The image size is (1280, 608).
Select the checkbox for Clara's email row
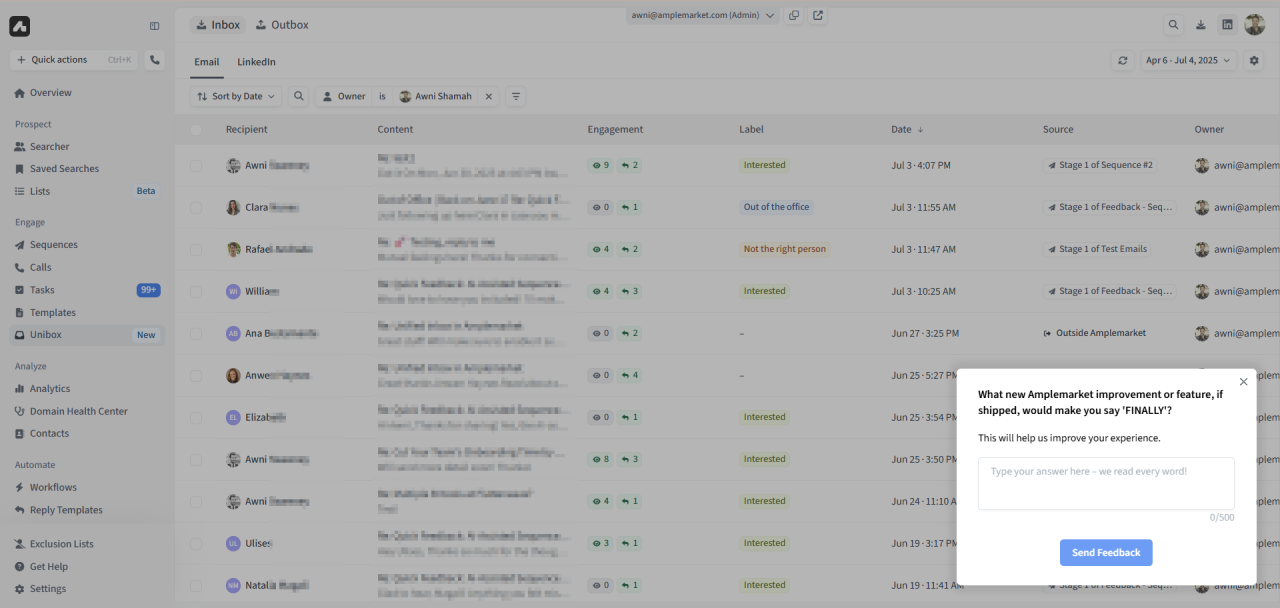(x=196, y=207)
